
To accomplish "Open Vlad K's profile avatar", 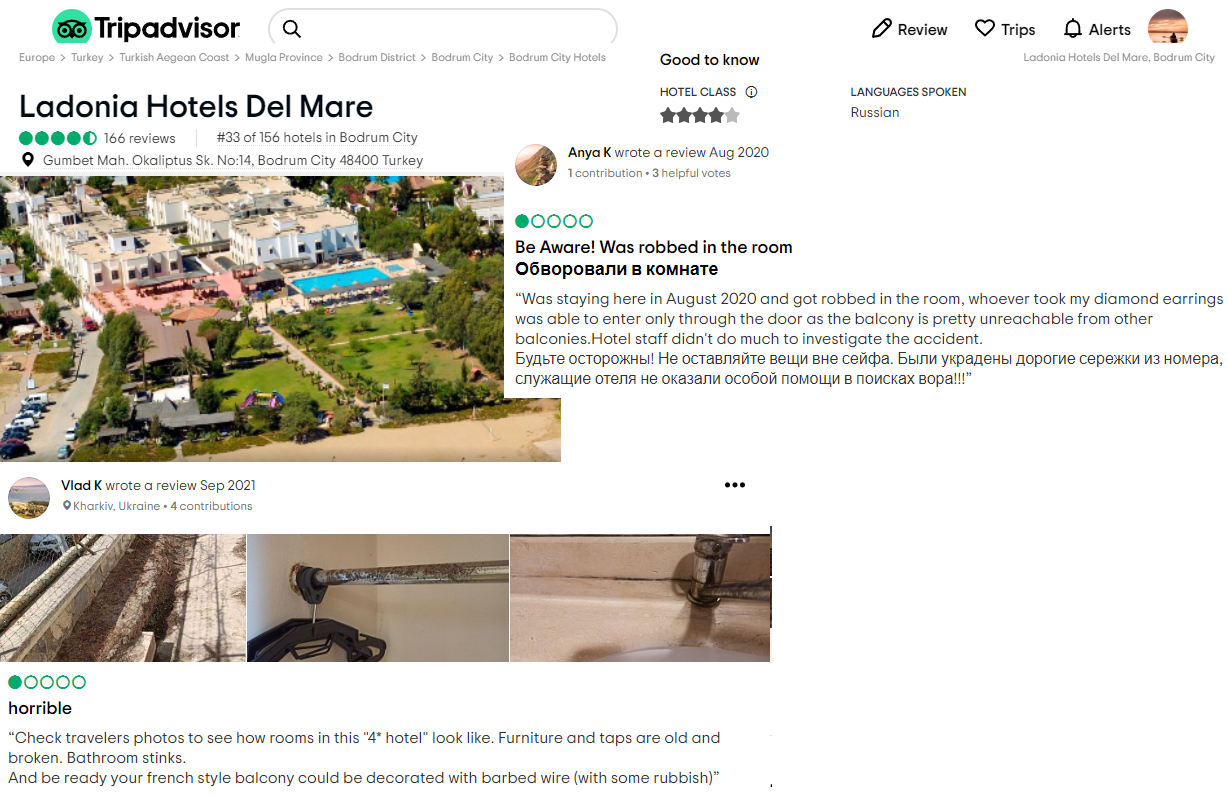I will point(29,497).
